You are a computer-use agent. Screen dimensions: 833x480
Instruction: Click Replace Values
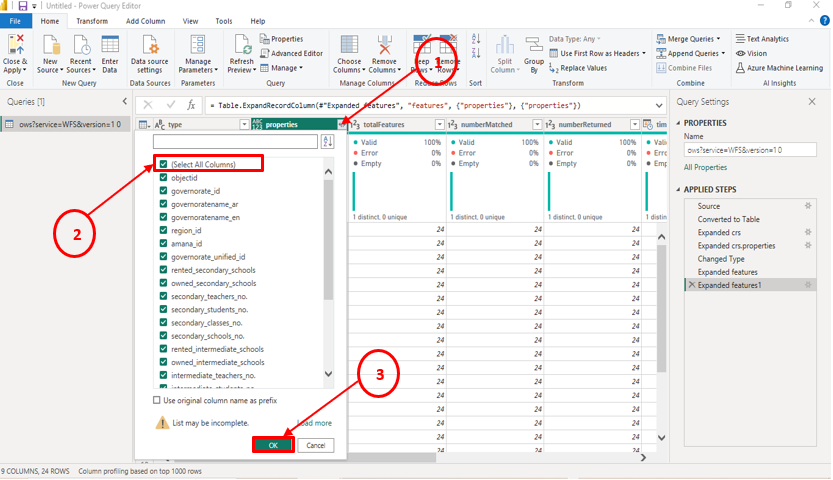[x=578, y=68]
